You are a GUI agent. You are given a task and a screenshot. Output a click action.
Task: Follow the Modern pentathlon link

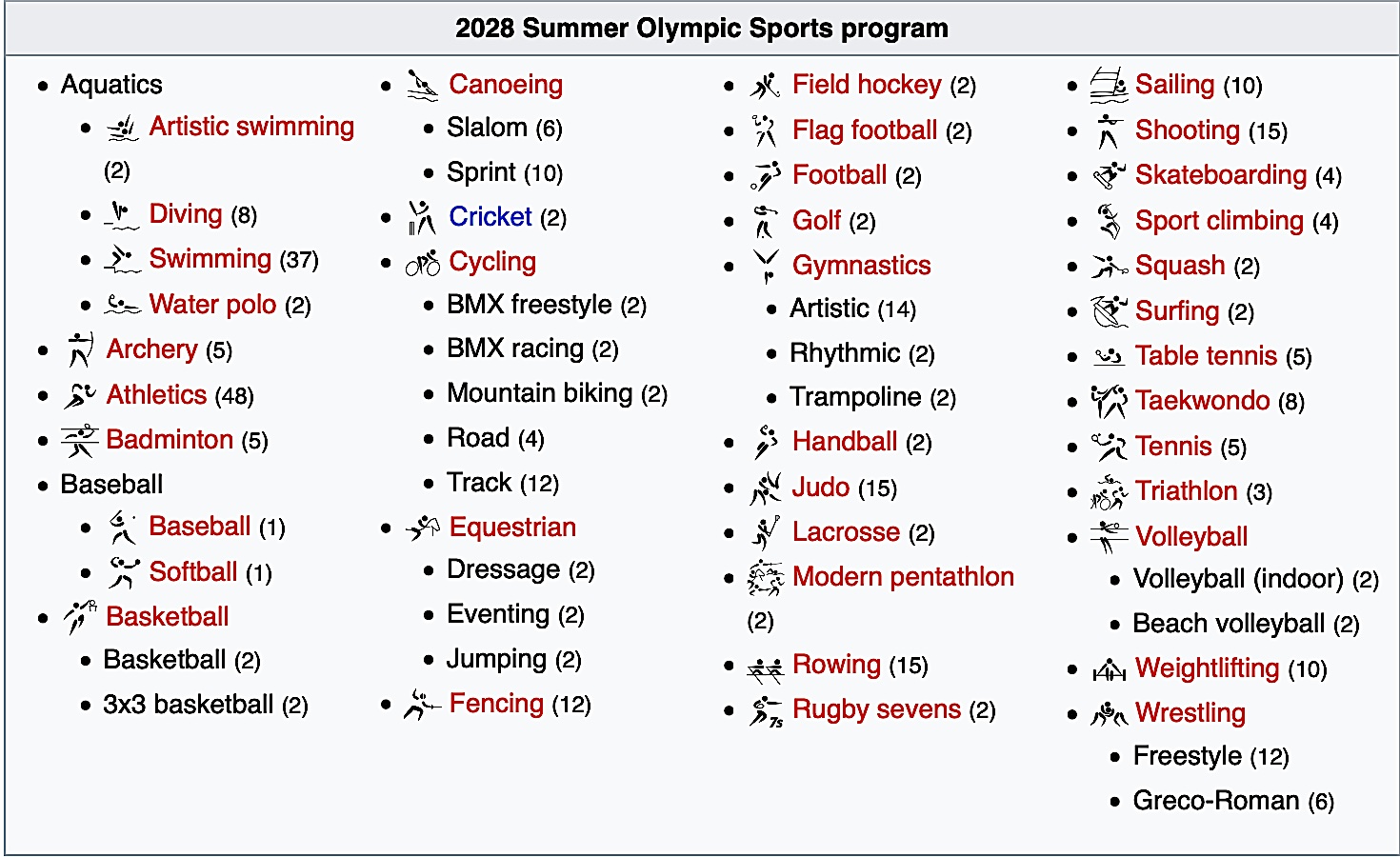(x=903, y=577)
